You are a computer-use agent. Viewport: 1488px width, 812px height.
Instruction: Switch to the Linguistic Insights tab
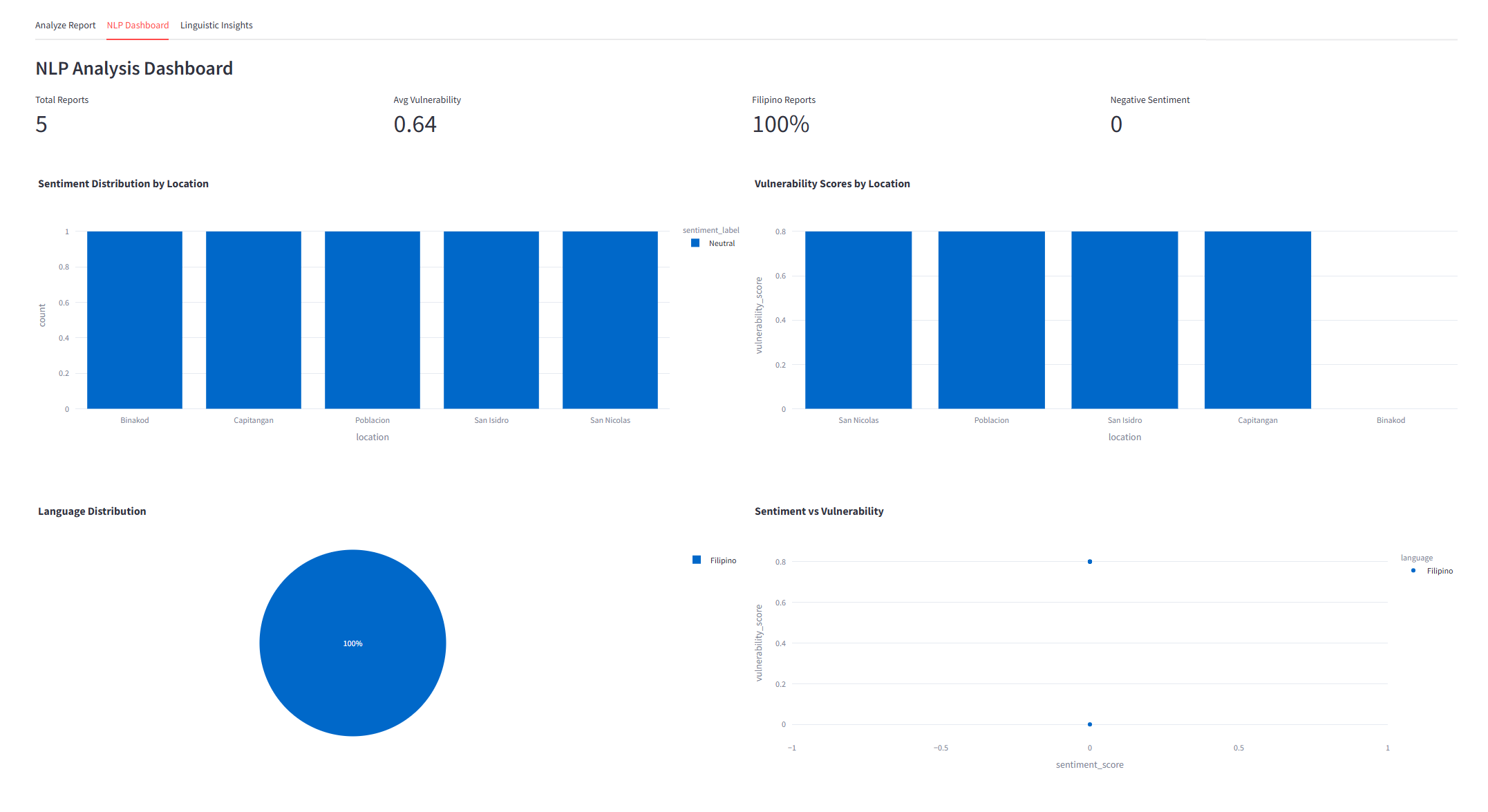(216, 26)
